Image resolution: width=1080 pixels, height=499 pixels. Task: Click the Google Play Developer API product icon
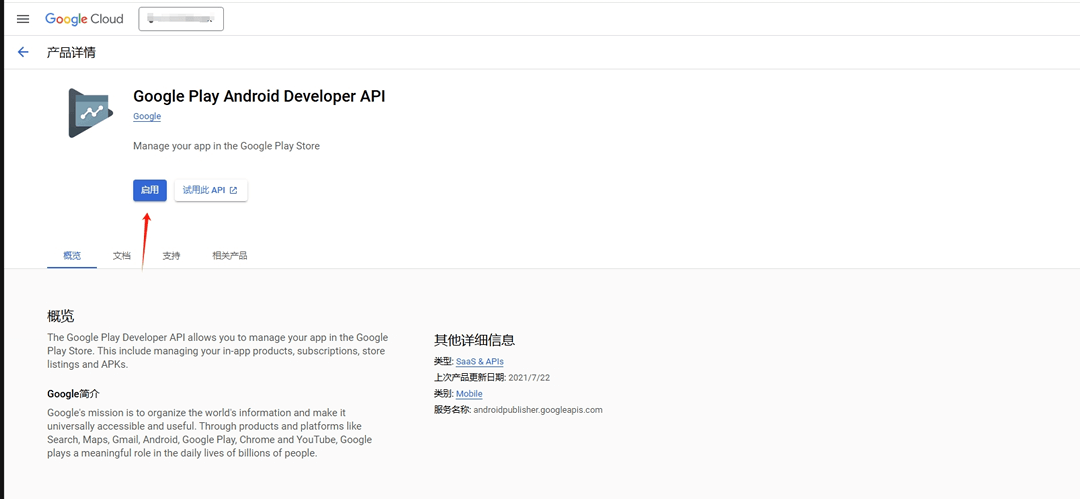point(91,113)
